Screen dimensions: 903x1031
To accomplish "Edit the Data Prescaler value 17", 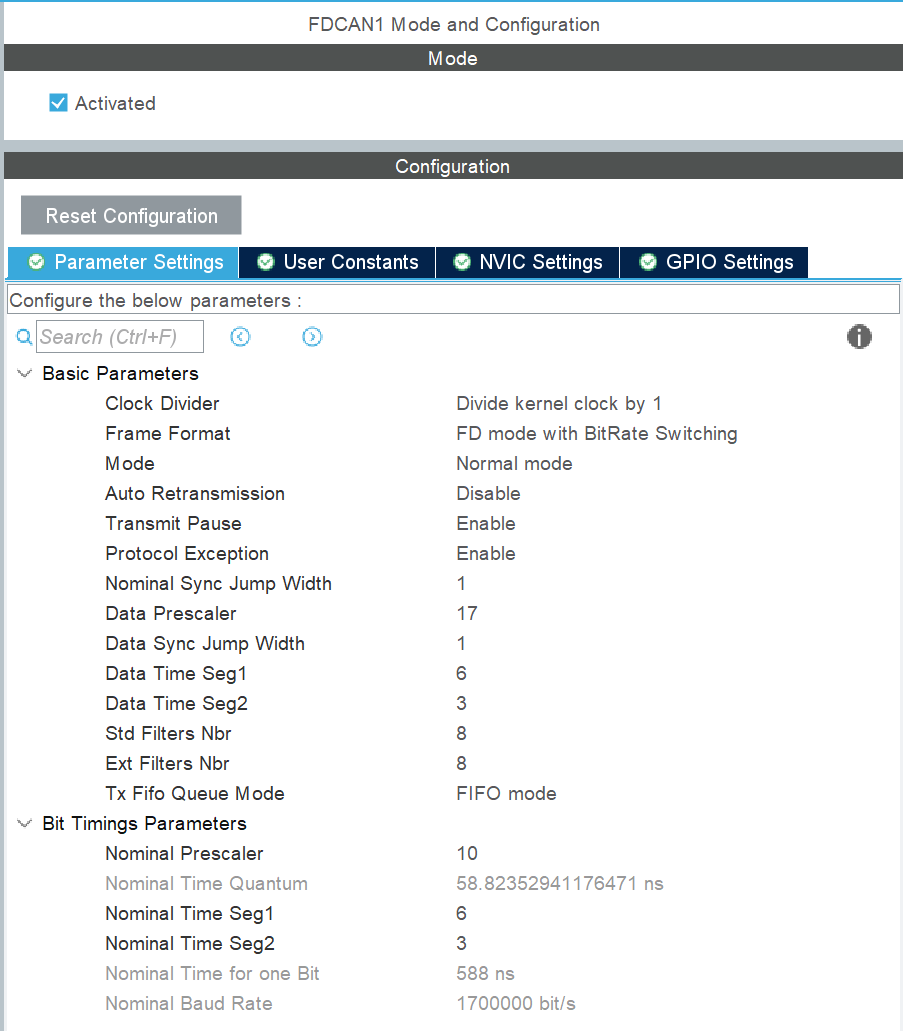I will coord(467,613).
